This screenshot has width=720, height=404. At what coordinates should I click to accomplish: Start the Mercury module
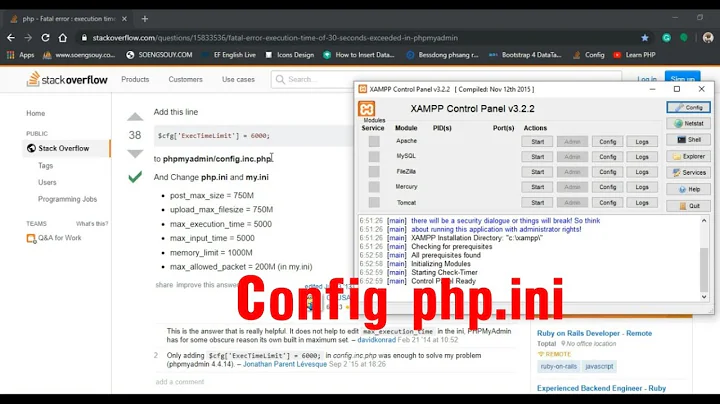(537, 187)
